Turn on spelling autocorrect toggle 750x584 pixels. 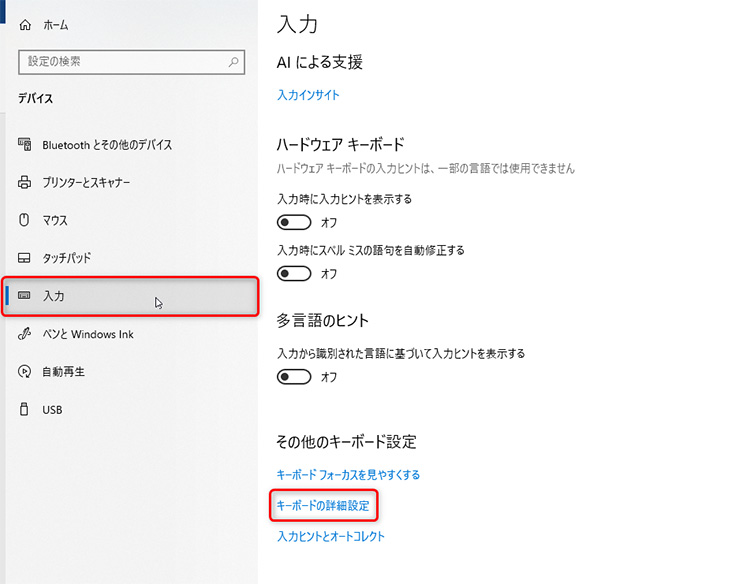coord(294,273)
